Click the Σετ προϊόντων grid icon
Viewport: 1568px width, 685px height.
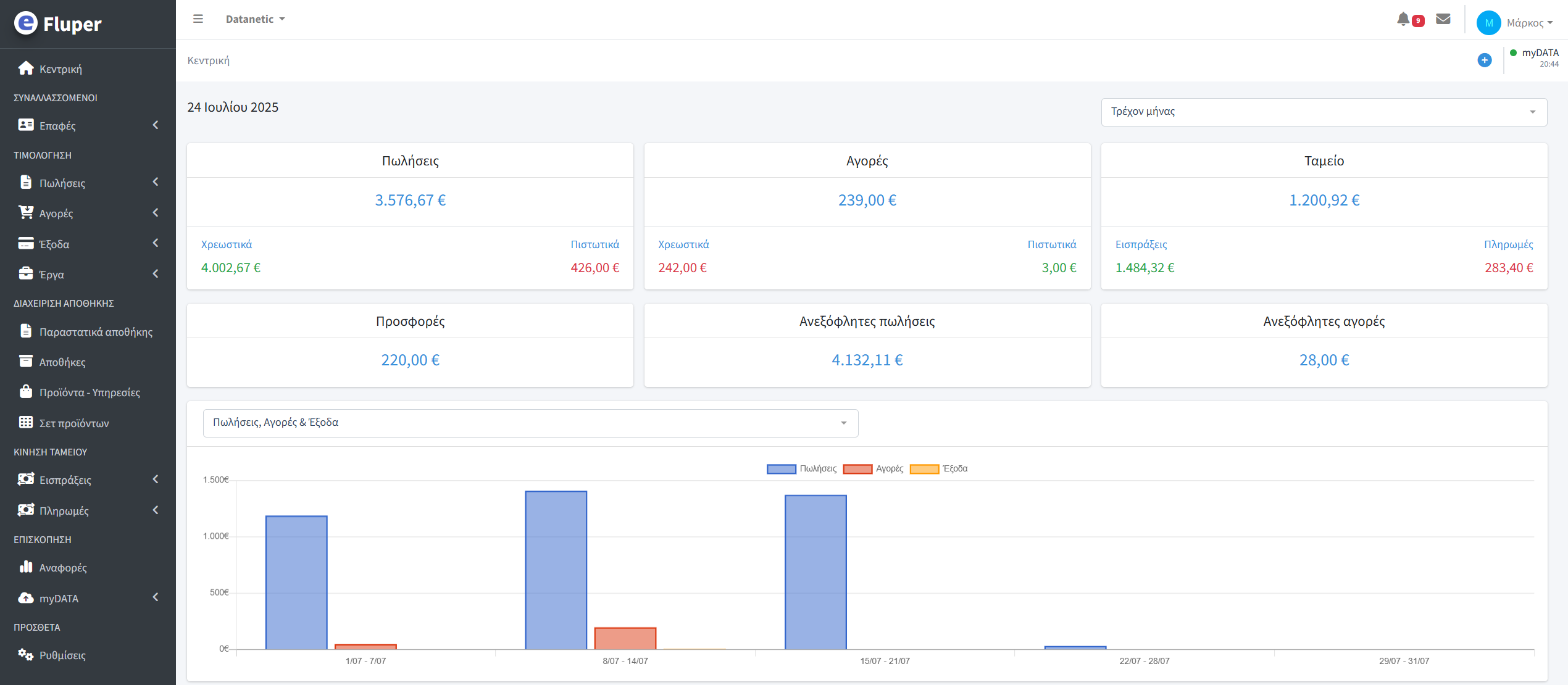coord(26,422)
